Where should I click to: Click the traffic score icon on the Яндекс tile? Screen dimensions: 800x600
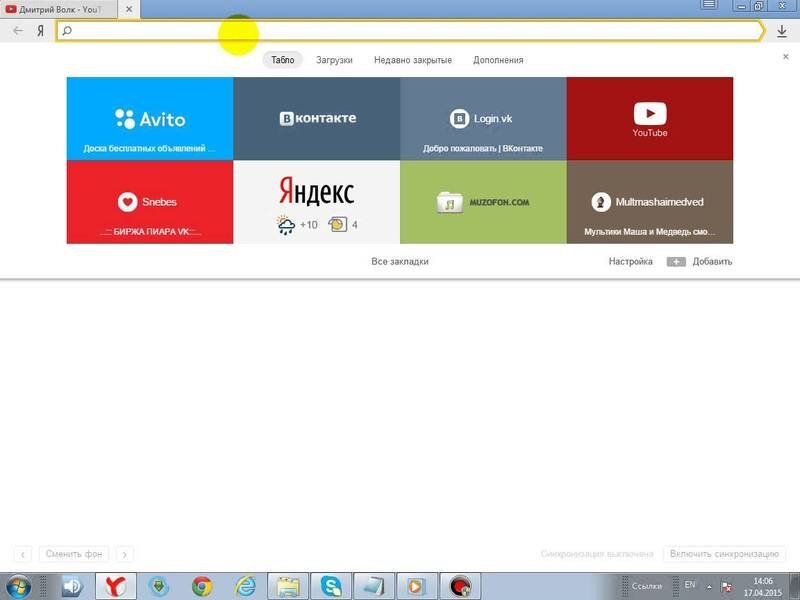(338, 224)
